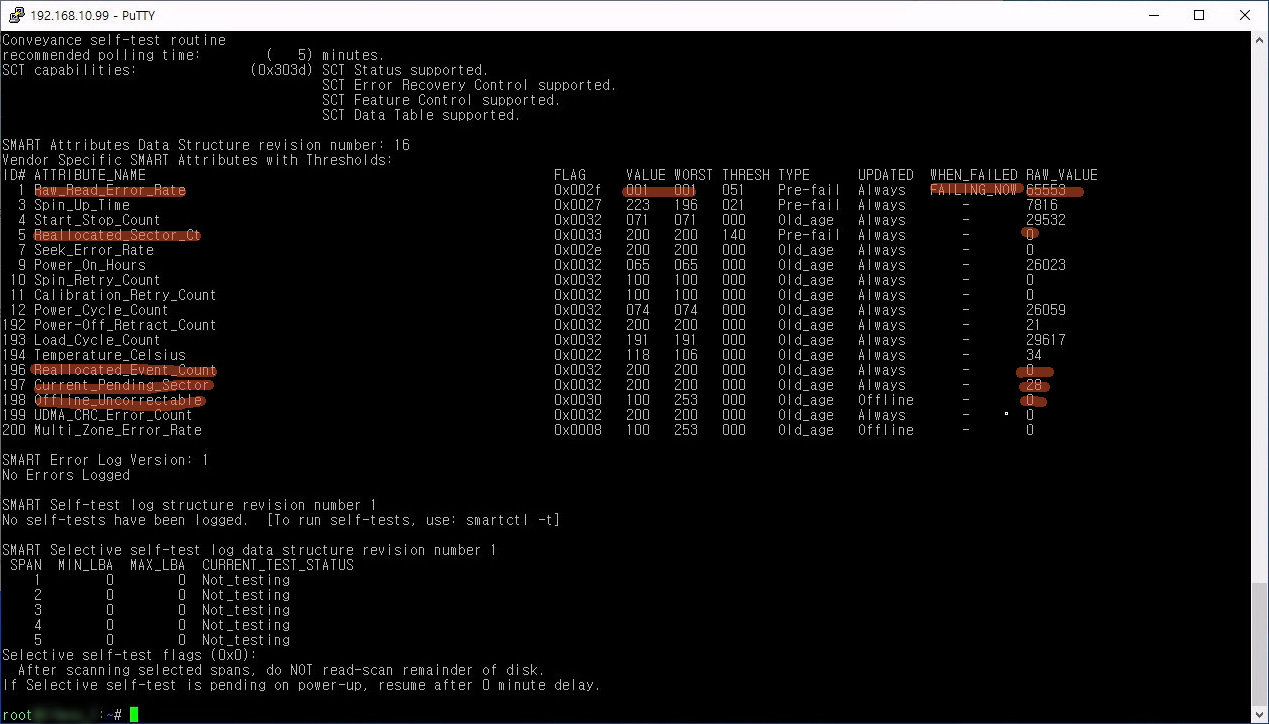
Task: Click the Offline_Uncorrectable attribute name
Action: click(x=117, y=400)
